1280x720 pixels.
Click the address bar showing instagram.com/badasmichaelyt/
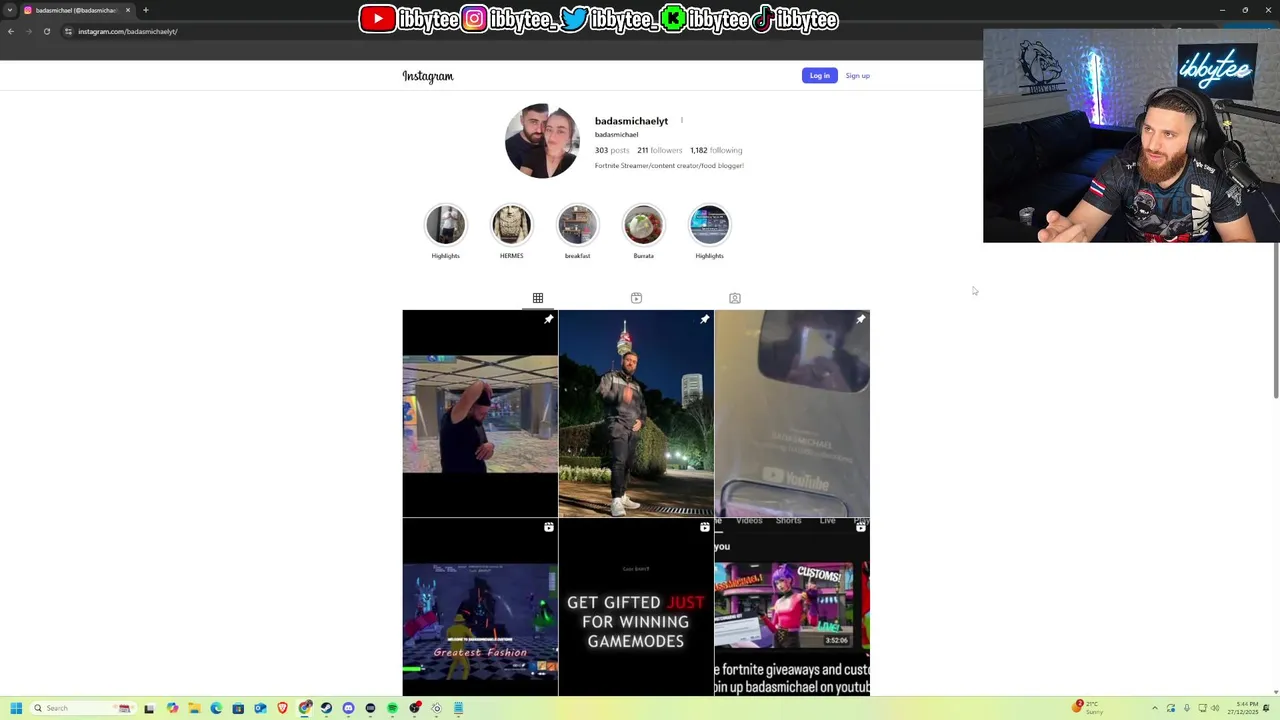[520, 31]
